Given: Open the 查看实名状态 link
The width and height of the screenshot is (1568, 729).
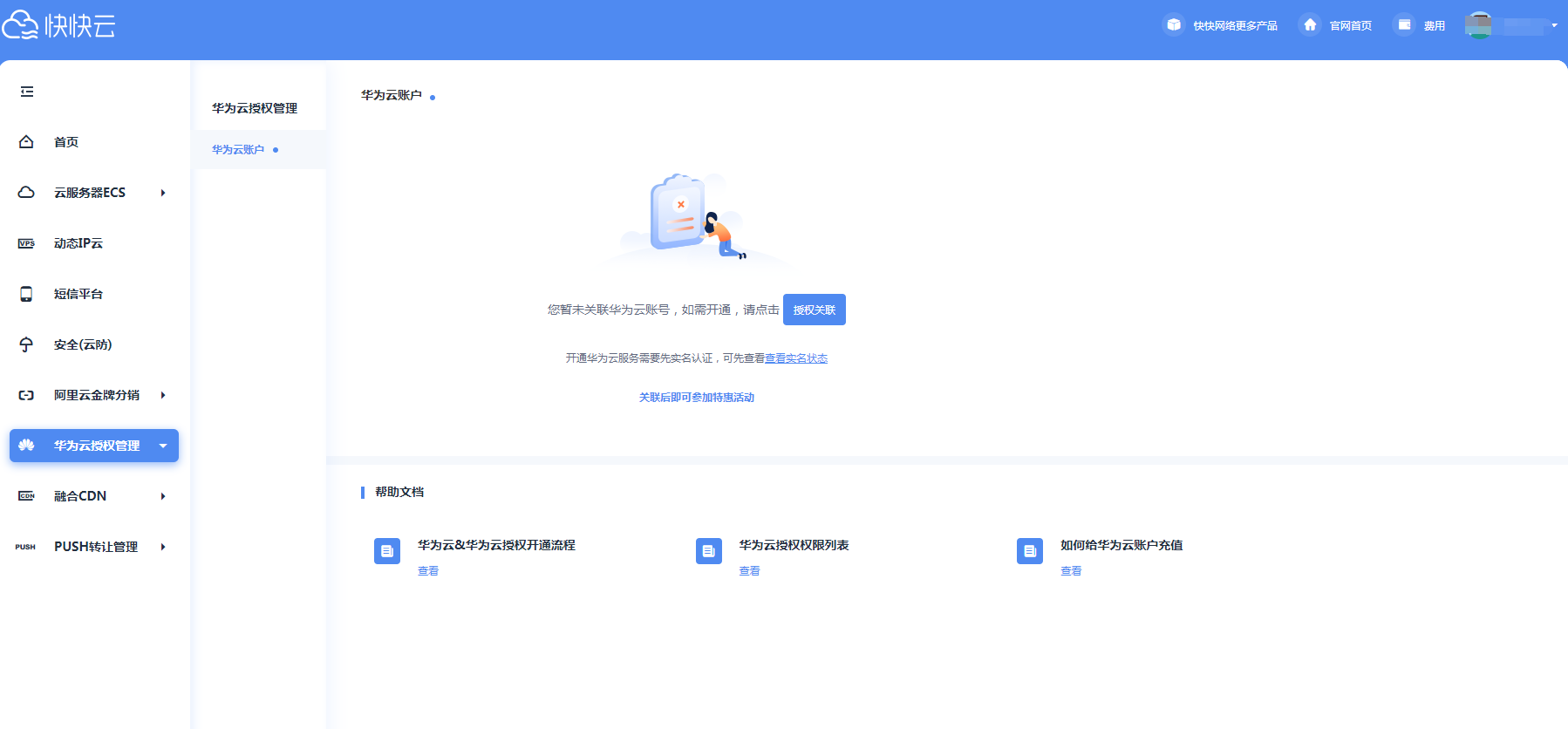Looking at the screenshot, I should click(x=796, y=358).
